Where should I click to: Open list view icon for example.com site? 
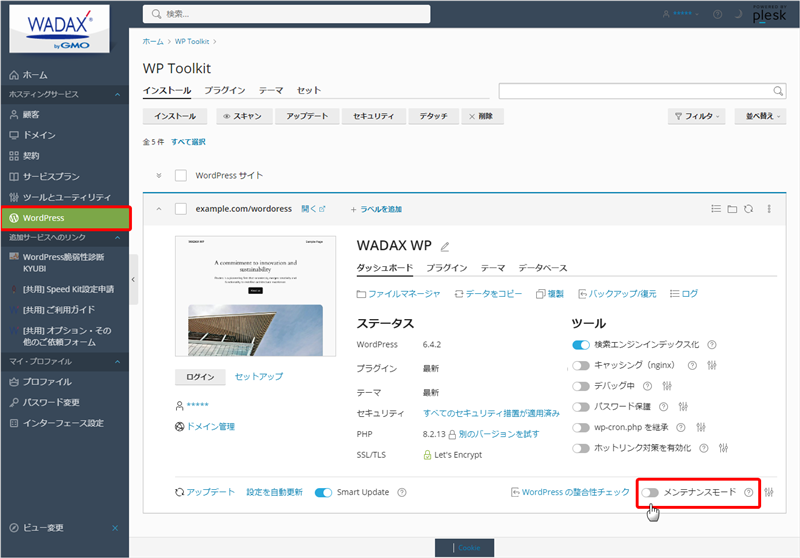pos(716,209)
